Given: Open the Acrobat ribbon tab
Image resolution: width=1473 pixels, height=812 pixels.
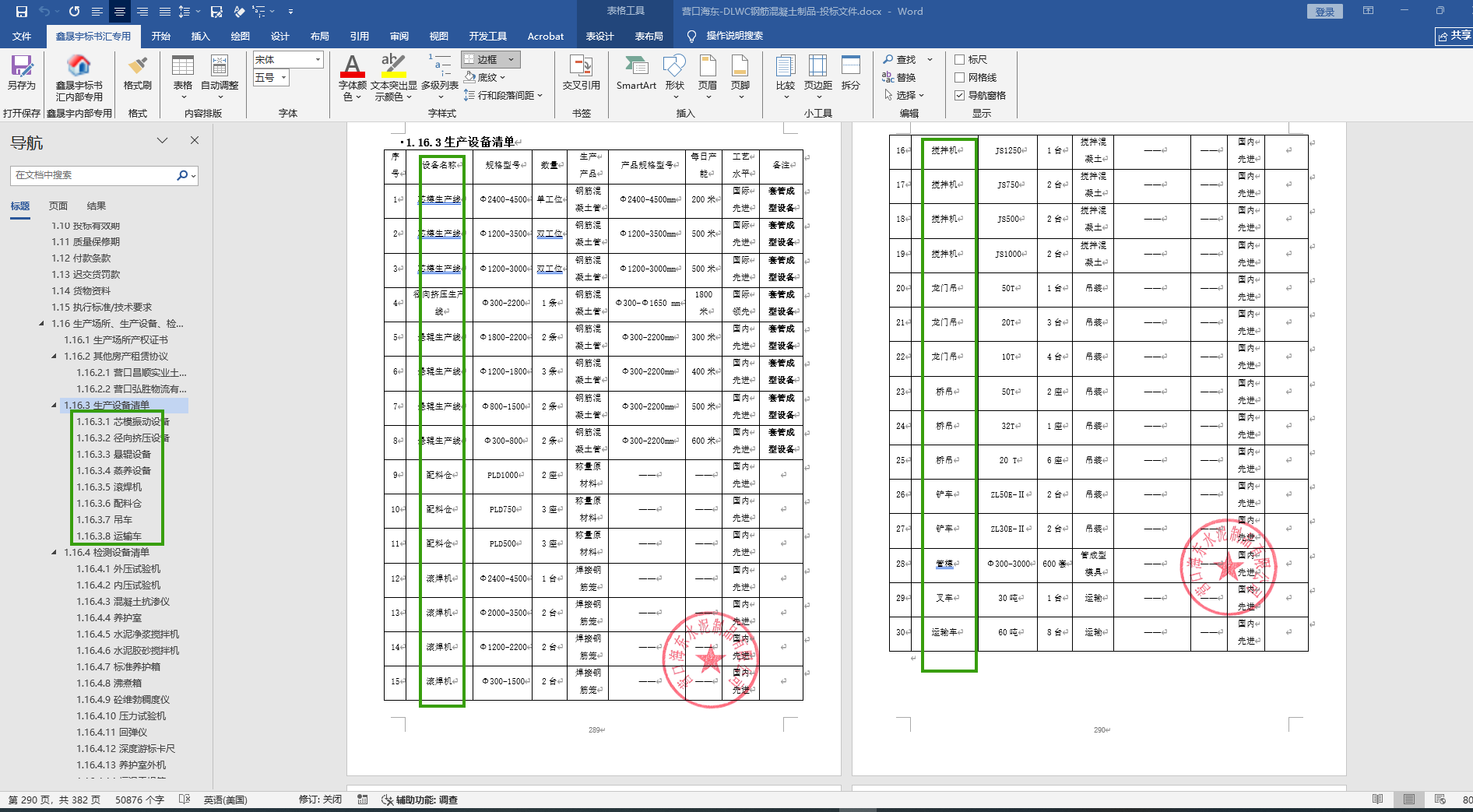Looking at the screenshot, I should point(546,36).
